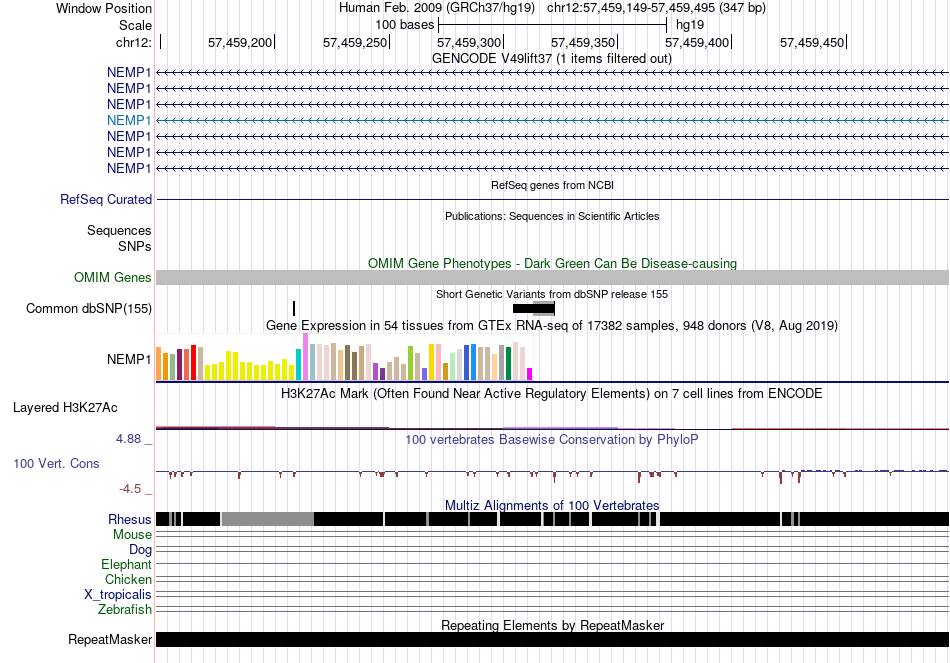950x663 pixels.
Task: Click the Mouse alignment label
Action: point(132,535)
